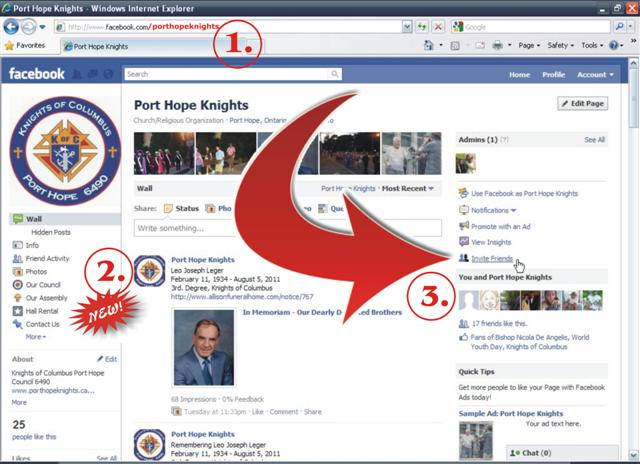Click Home in the Facebook top bar
This screenshot has height=464, width=640.
point(519,75)
